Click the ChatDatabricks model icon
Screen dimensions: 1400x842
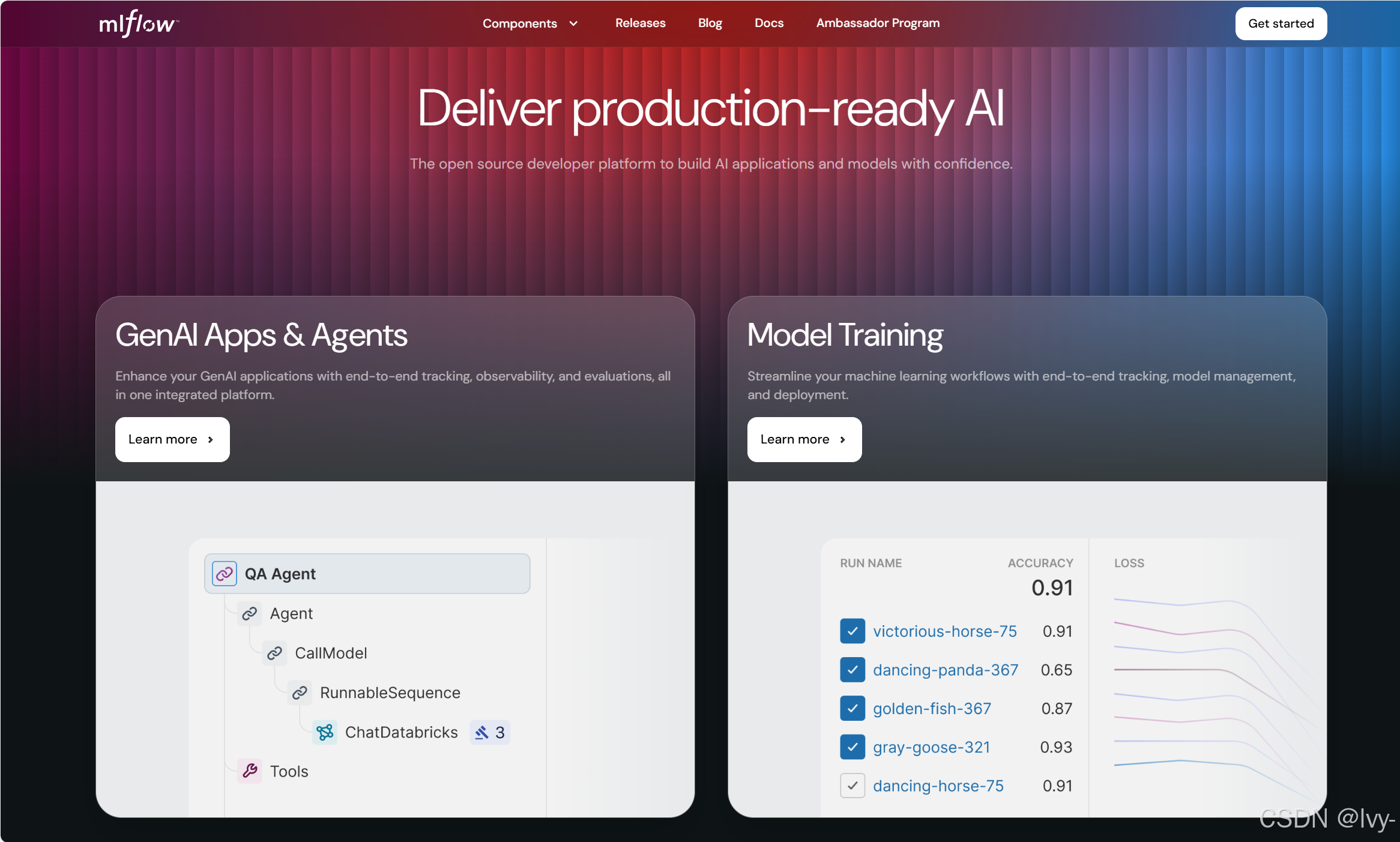325,732
